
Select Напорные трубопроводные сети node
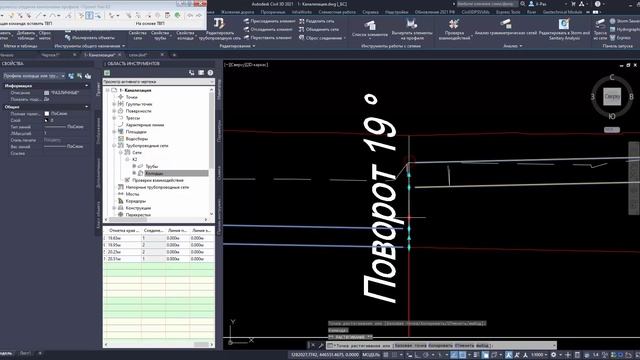coord(157,187)
